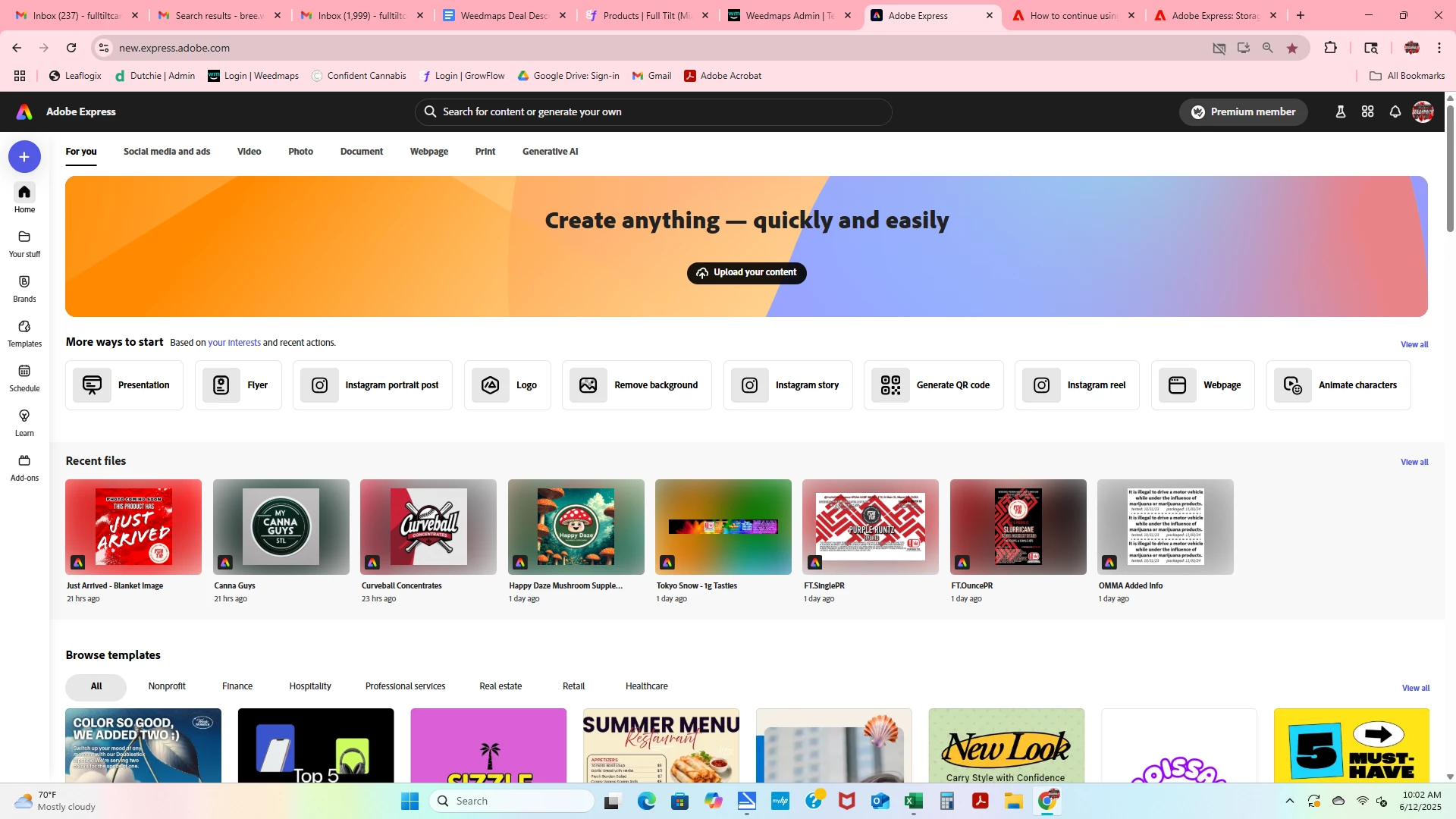Click the blue plus create button

24,157
